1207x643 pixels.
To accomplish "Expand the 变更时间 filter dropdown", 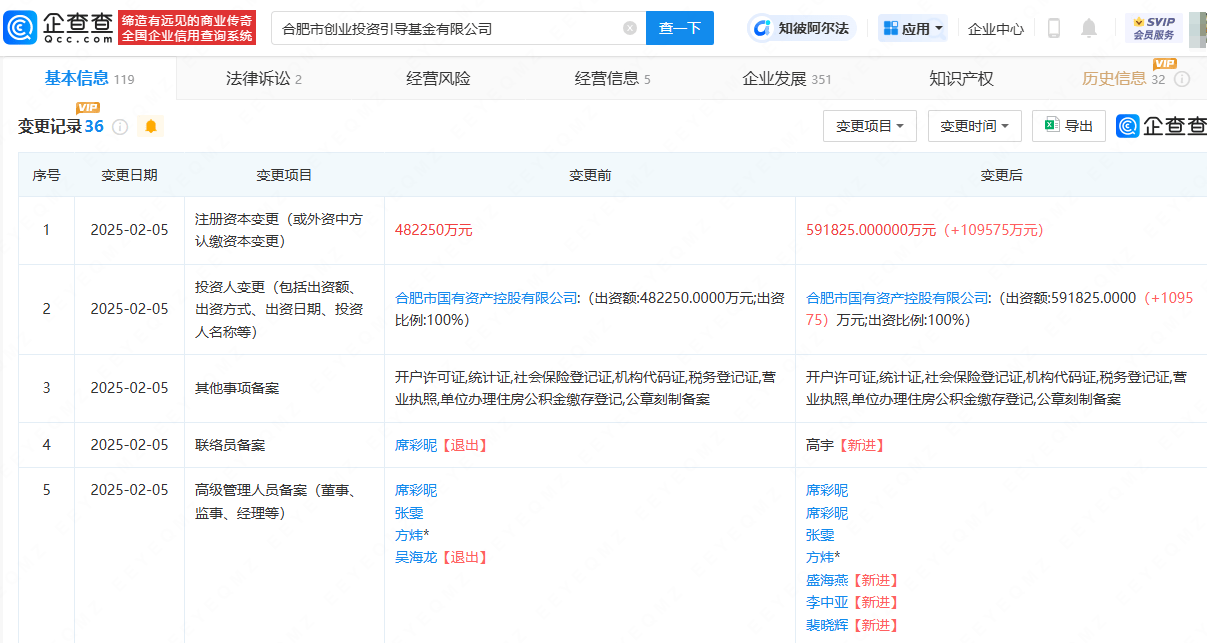I will (974, 126).
